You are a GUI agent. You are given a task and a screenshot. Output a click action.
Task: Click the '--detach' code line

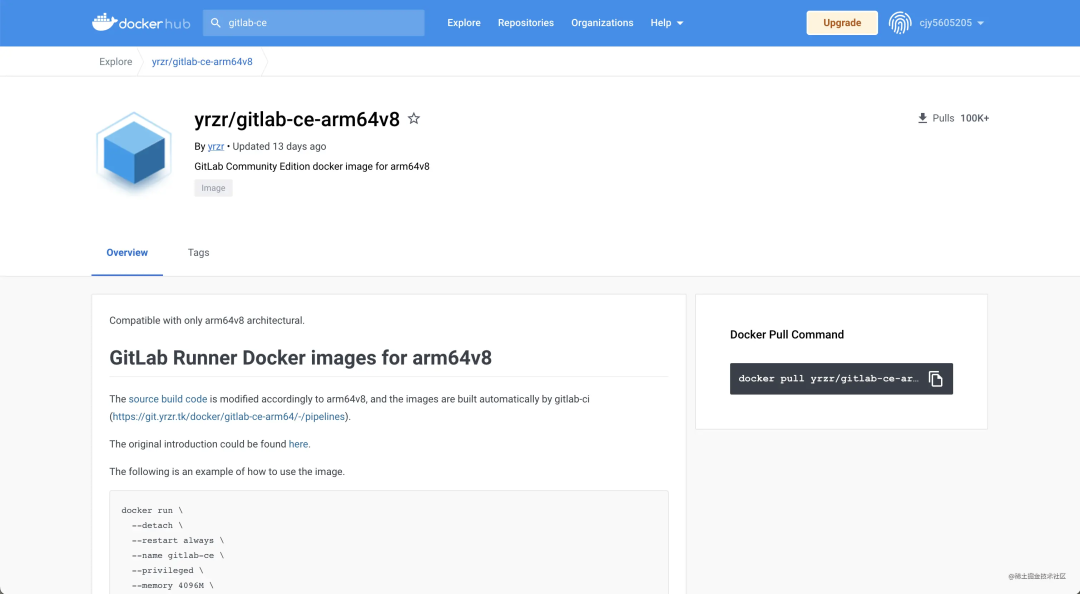point(158,525)
